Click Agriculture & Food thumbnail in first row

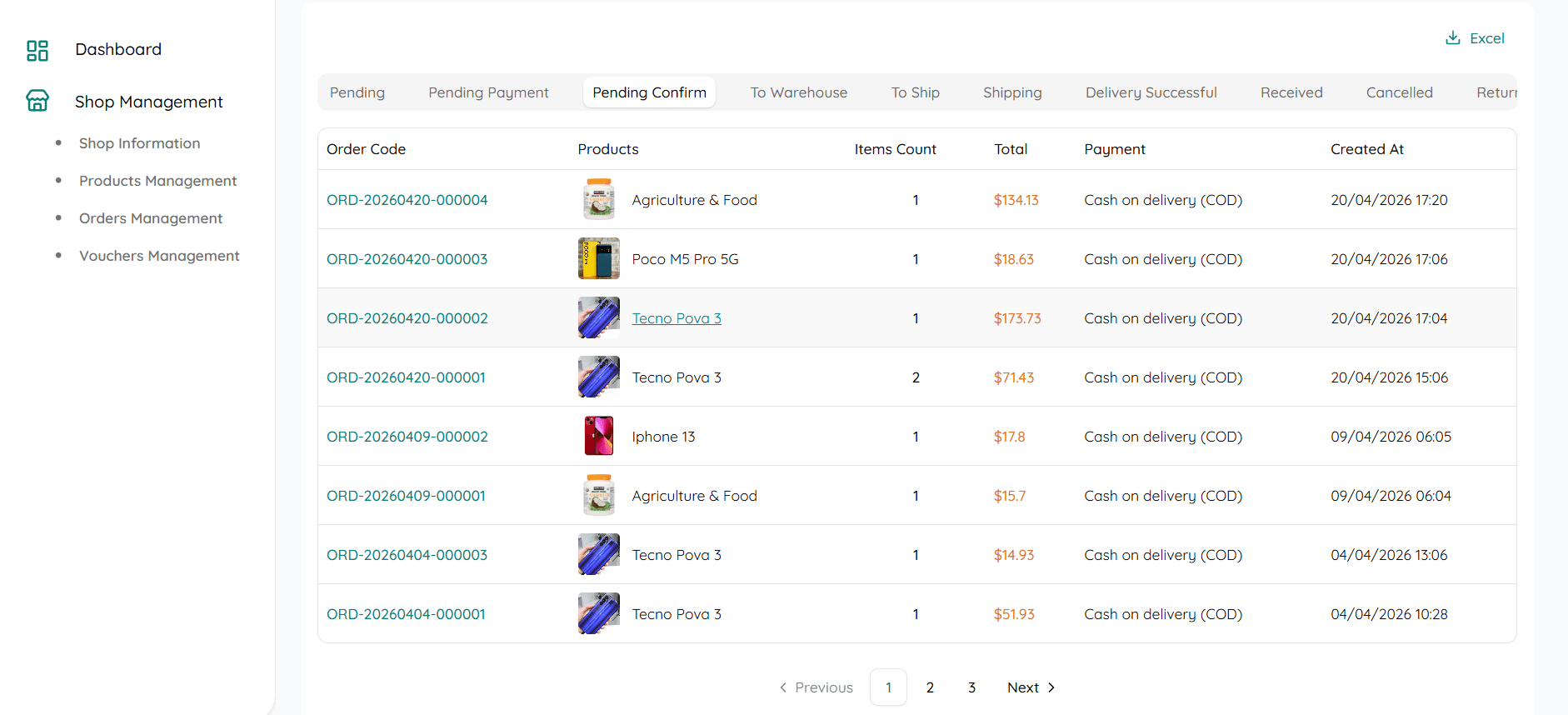tap(598, 200)
